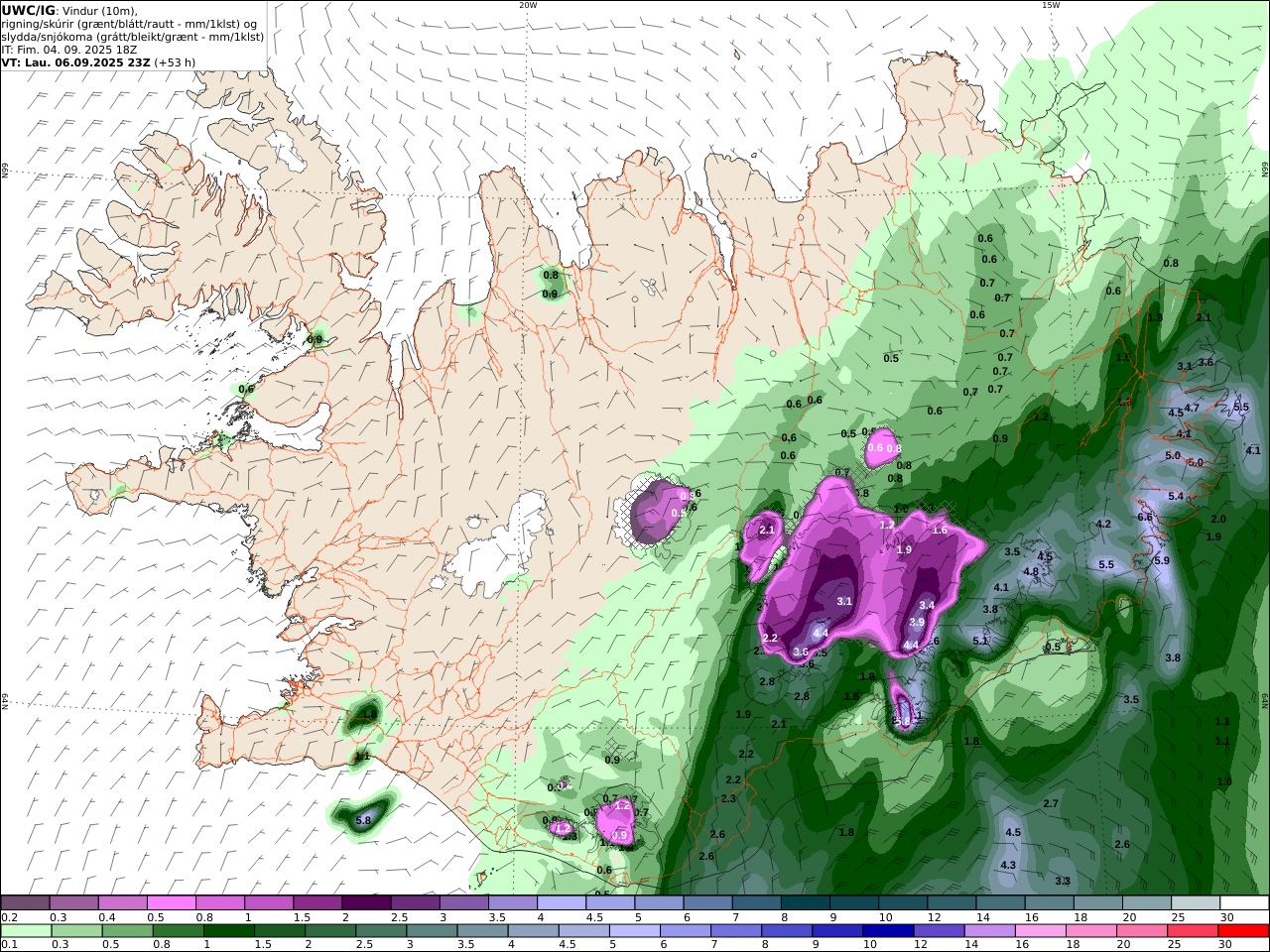
Task: Select the palest green 0.1 swatch in lower legend
Action: pos(28,931)
